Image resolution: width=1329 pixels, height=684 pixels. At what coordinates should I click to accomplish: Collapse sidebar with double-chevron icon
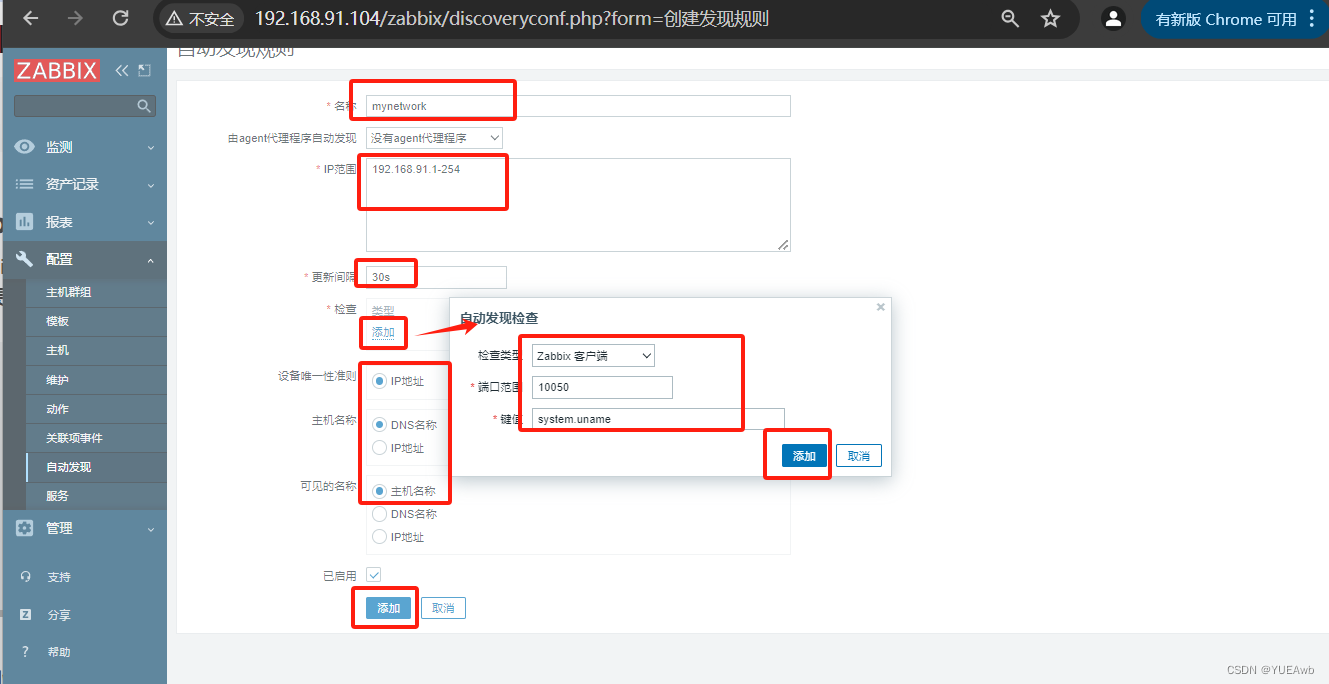122,70
